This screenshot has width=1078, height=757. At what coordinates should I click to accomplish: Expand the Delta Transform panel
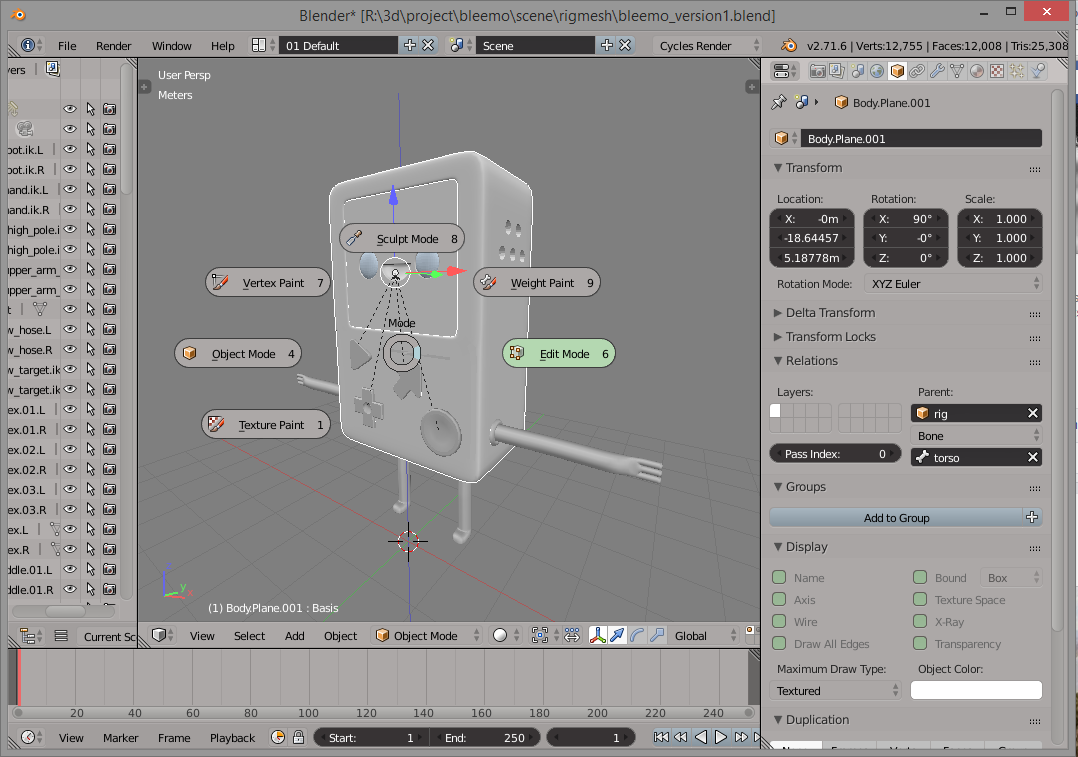[830, 313]
